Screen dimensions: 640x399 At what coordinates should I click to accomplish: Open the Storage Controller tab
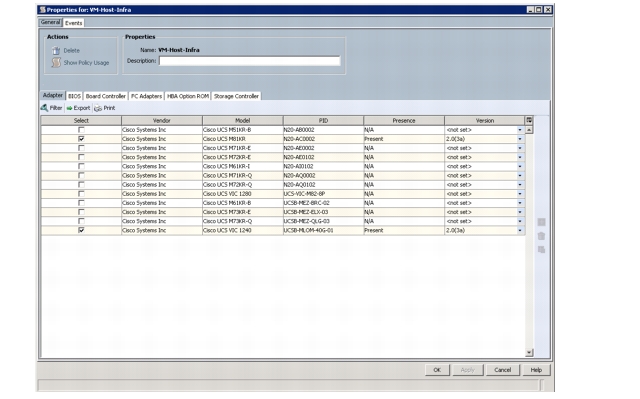click(236, 96)
